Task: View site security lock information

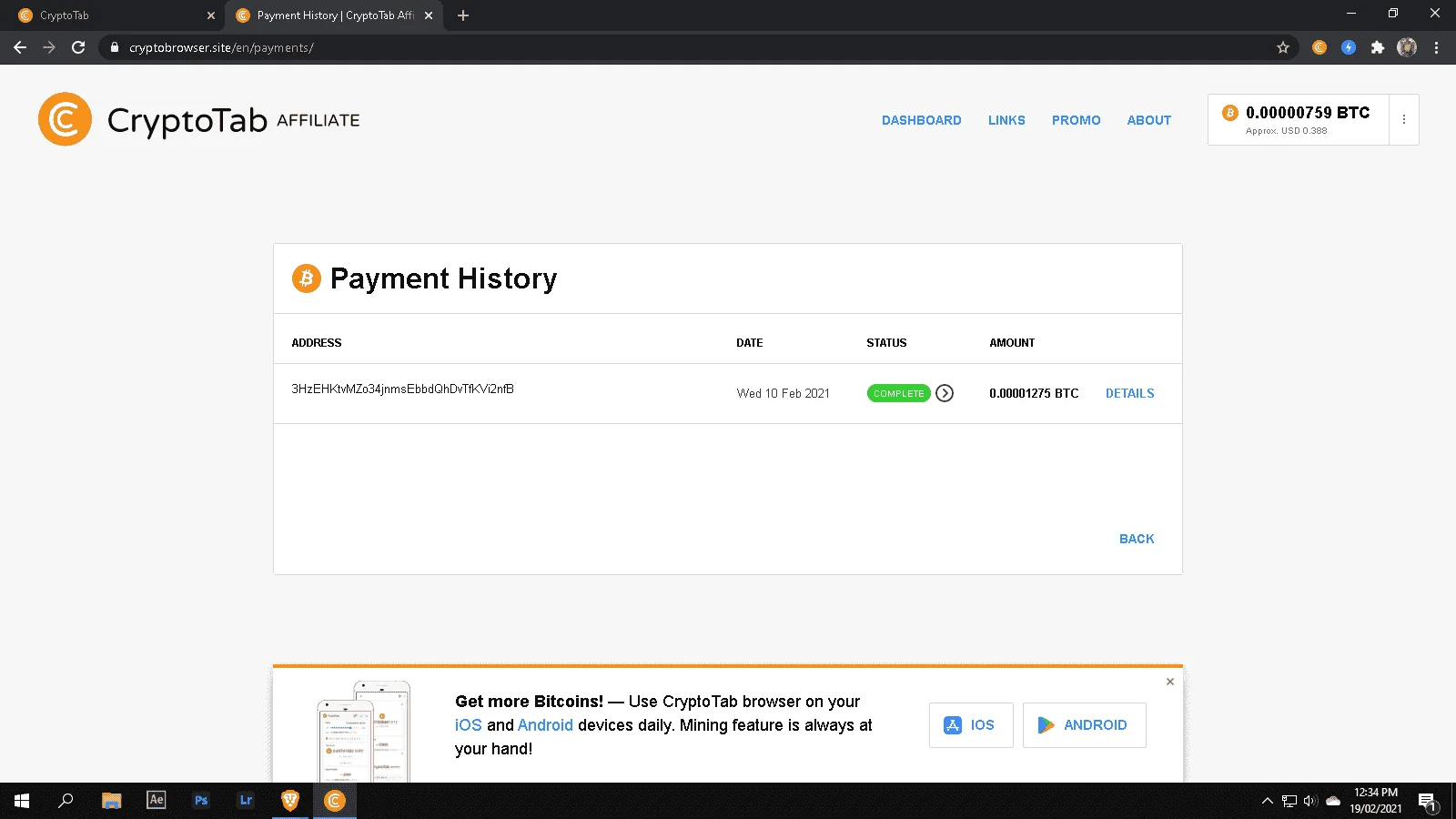Action: pos(114,47)
